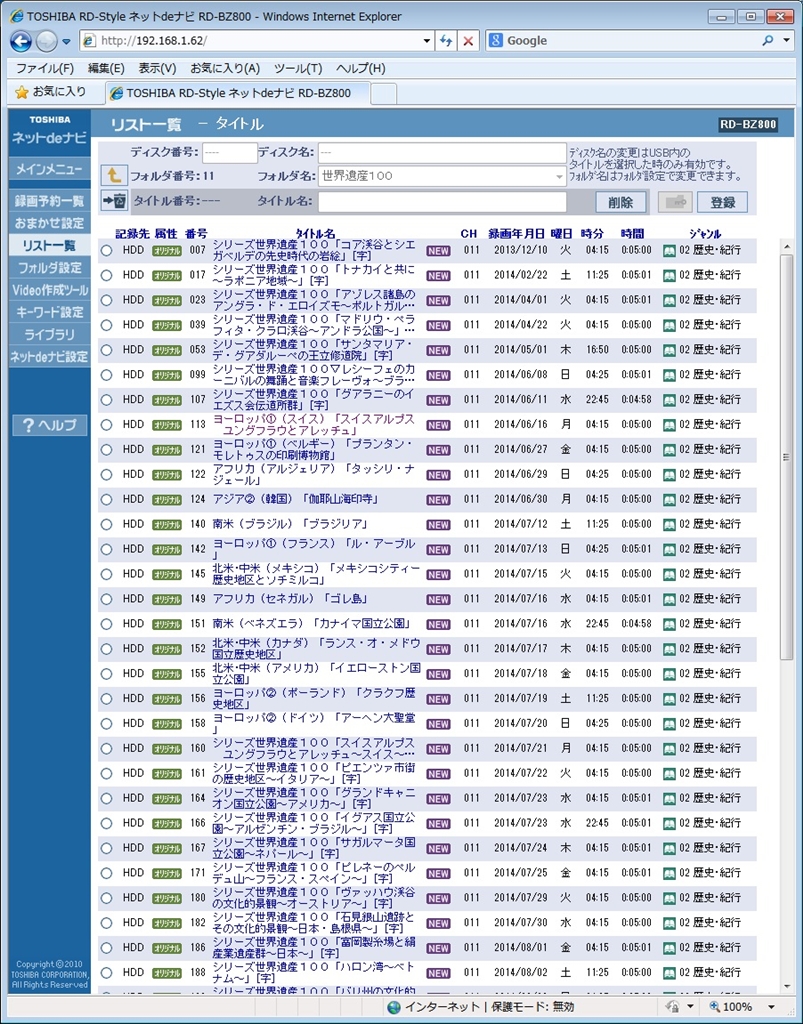
Task: Open the blank new tab button
Action: pos(384,93)
